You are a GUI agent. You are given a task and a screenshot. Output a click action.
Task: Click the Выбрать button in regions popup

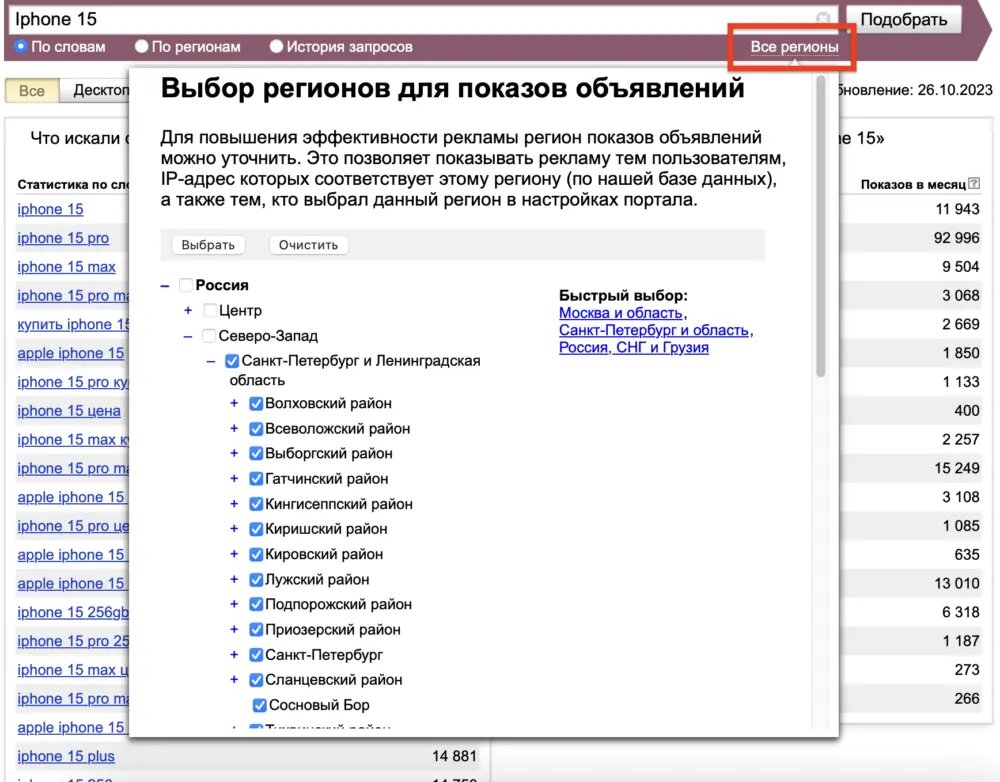pos(208,245)
